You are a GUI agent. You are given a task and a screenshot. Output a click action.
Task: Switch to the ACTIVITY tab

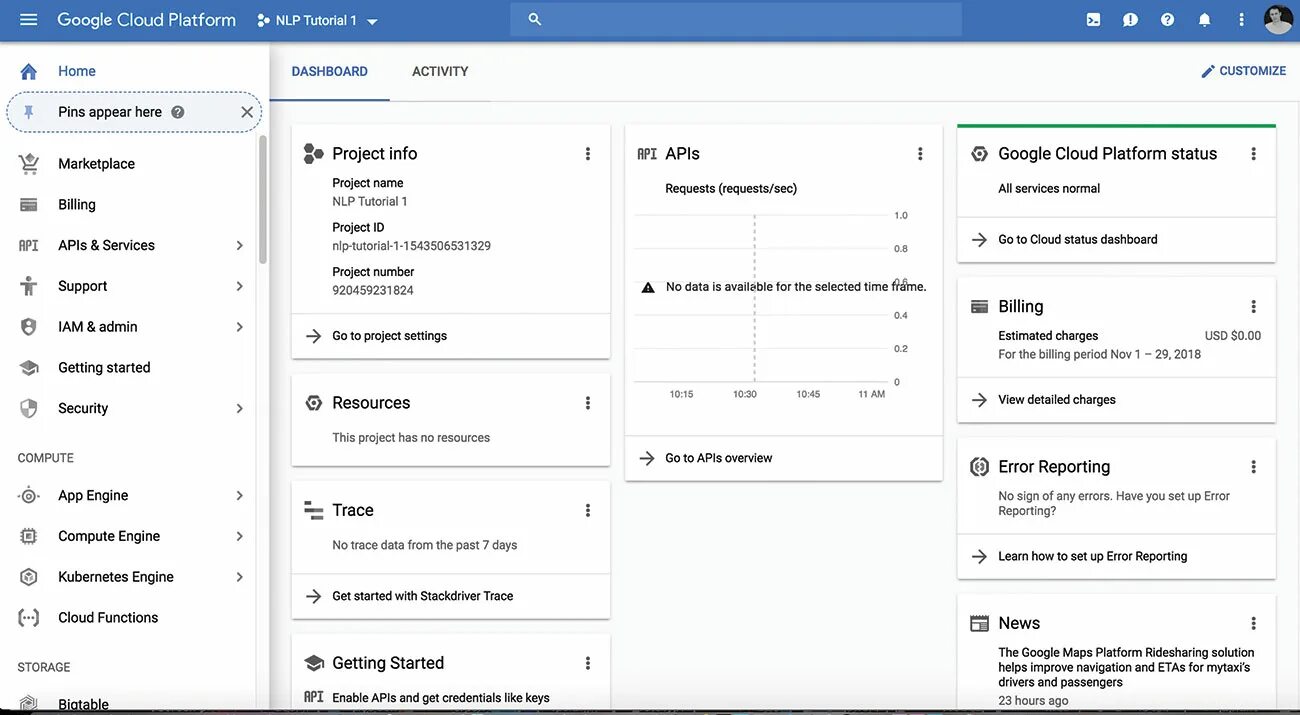tap(439, 70)
